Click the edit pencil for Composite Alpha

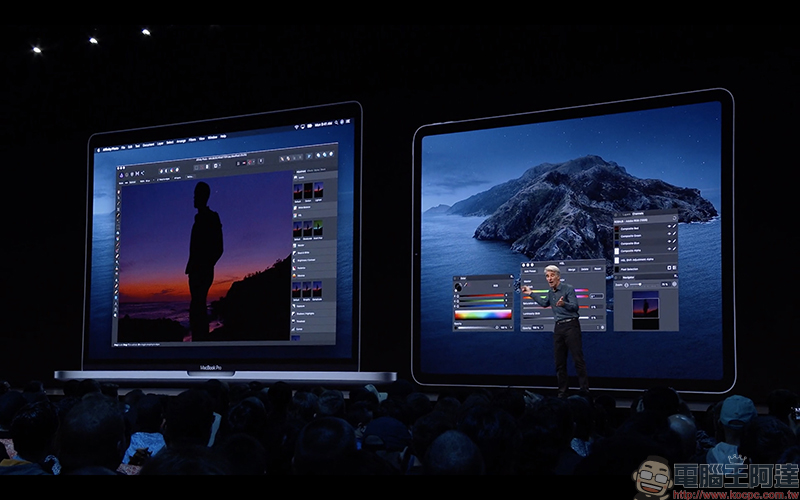pos(674,248)
